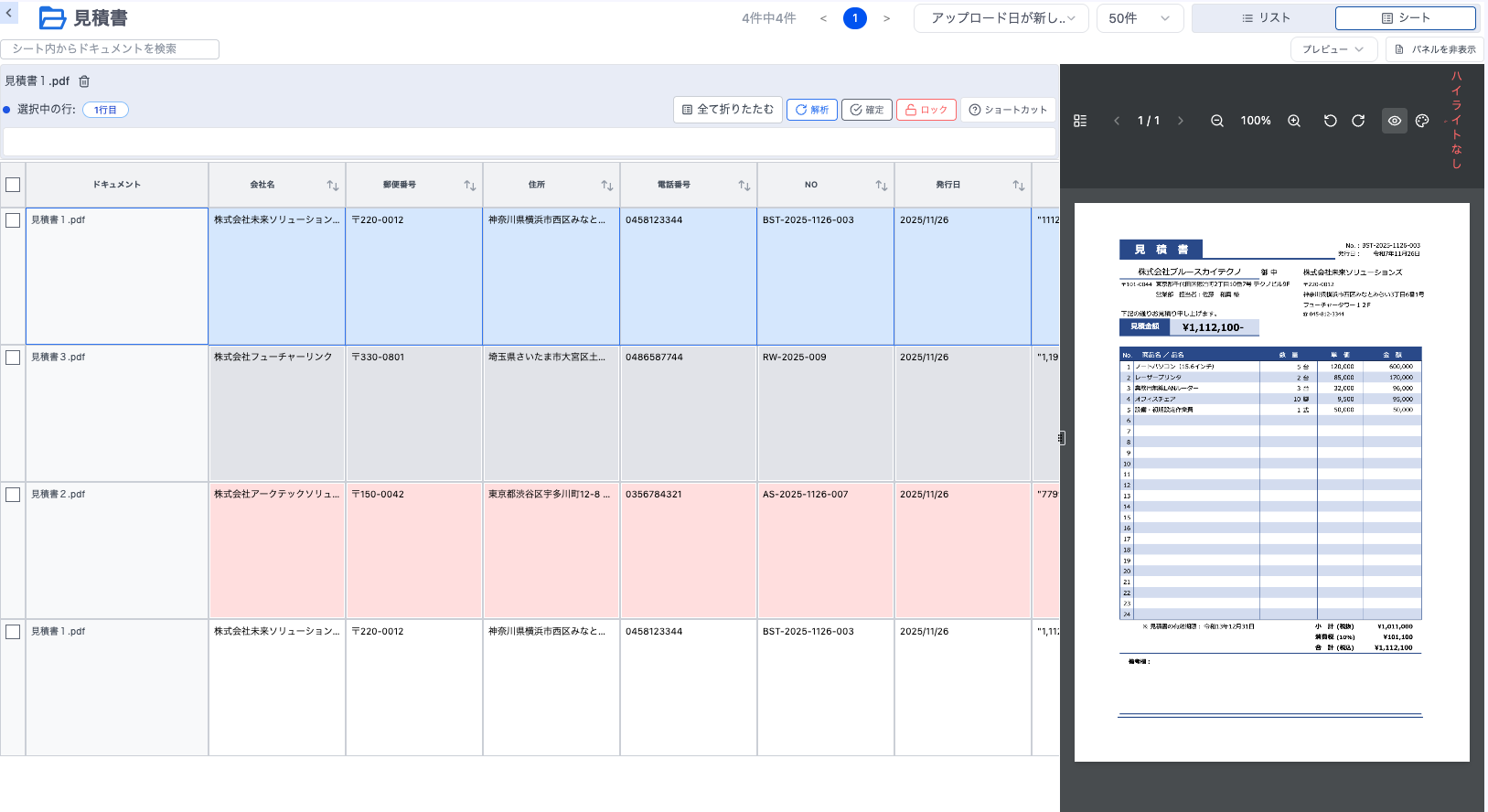Sort by 郵便番号 column

(470, 186)
